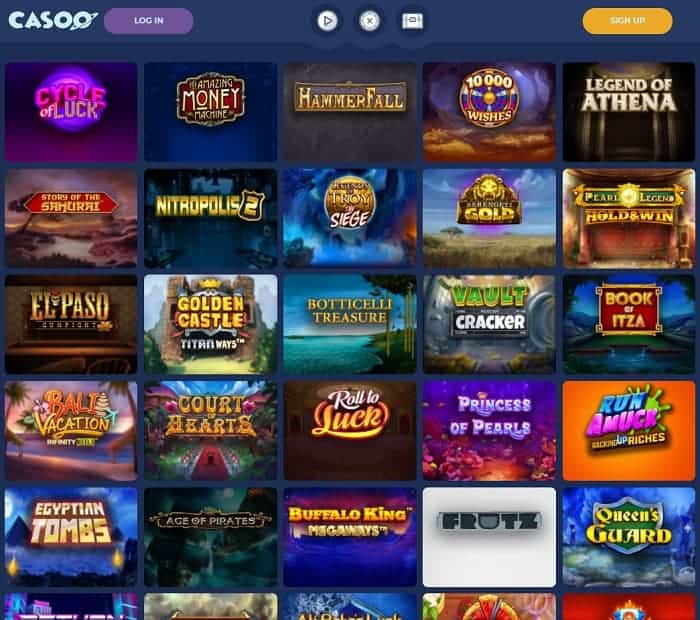700x620 pixels.
Task: Click the Casoo logo
Action: 53,21
